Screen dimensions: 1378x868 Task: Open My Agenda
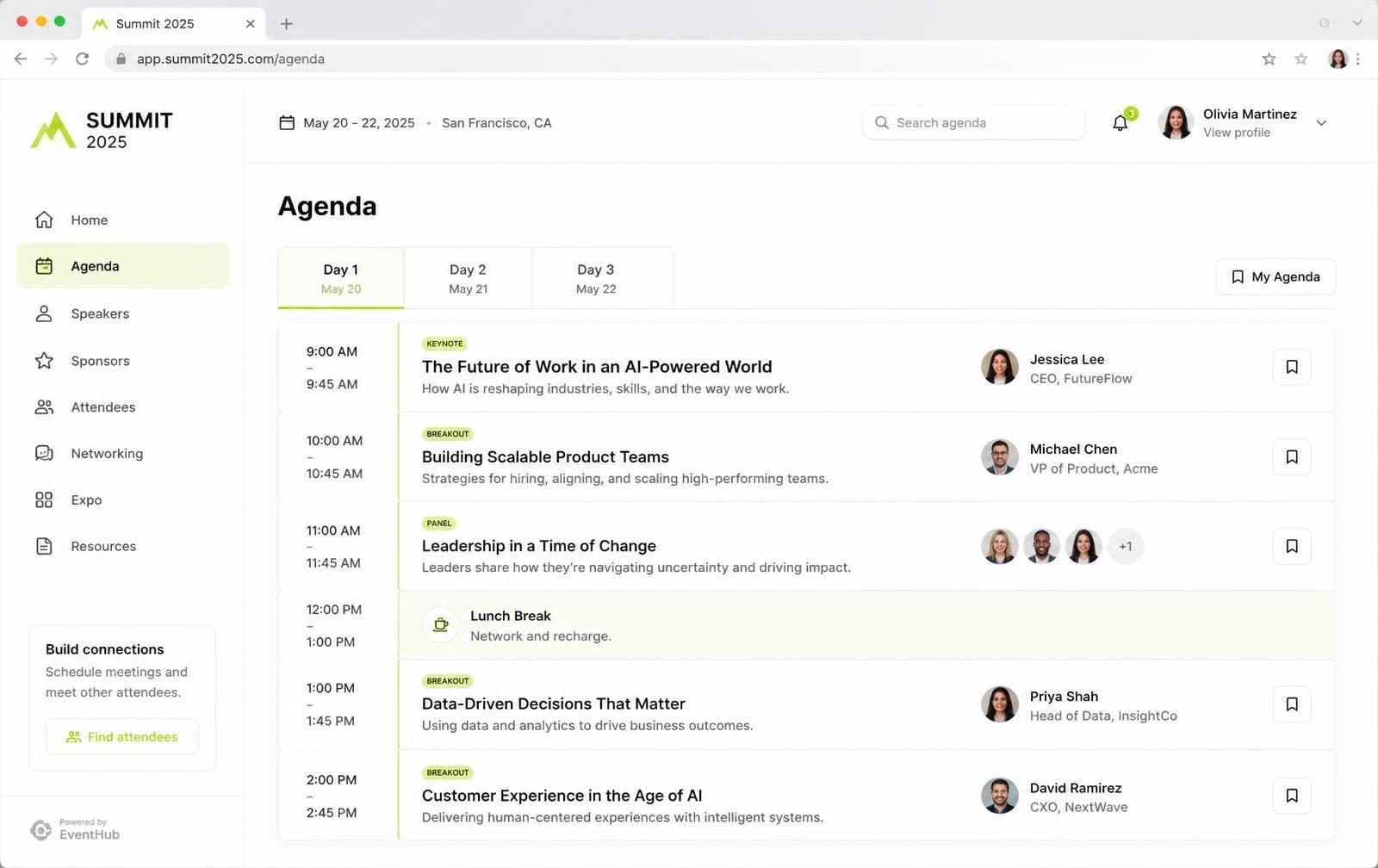[x=1276, y=276]
